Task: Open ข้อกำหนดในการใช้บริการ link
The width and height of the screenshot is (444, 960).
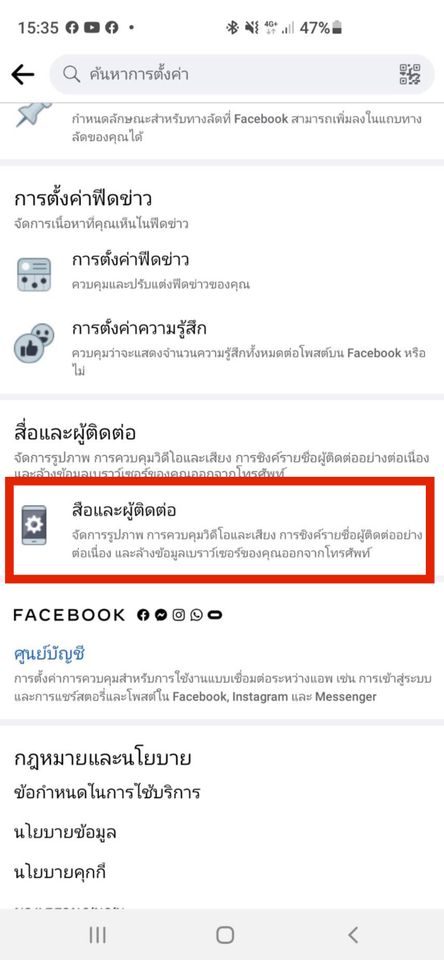Action: click(x=107, y=793)
